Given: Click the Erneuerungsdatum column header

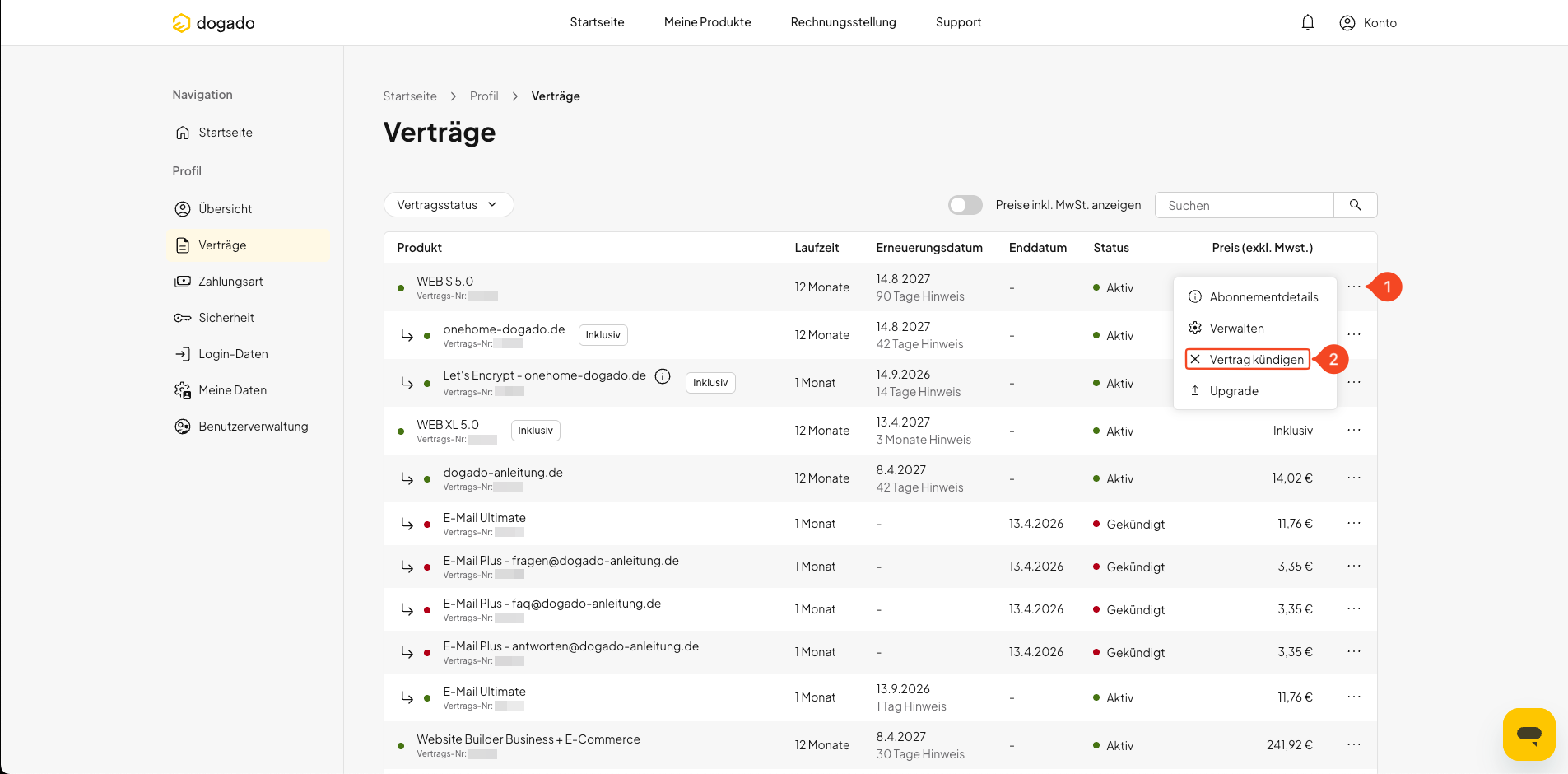Looking at the screenshot, I should 929,248.
